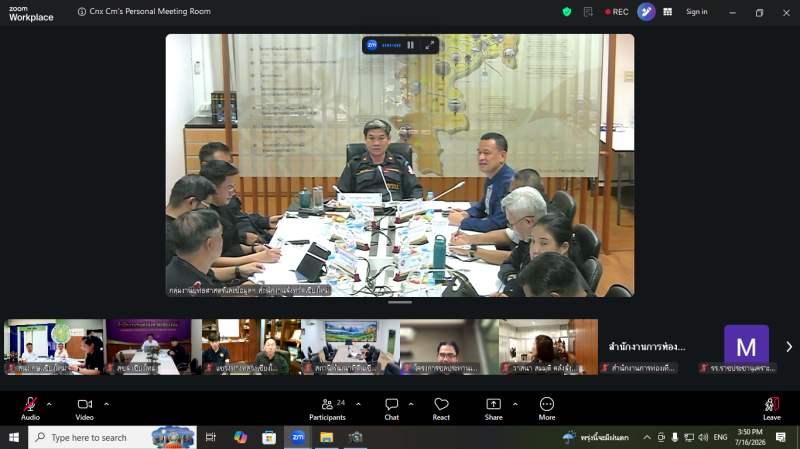Image resolution: width=800 pixels, height=449 pixels.
Task: Select the thumbnail with wooden shelves background
Action: [x=251, y=347]
